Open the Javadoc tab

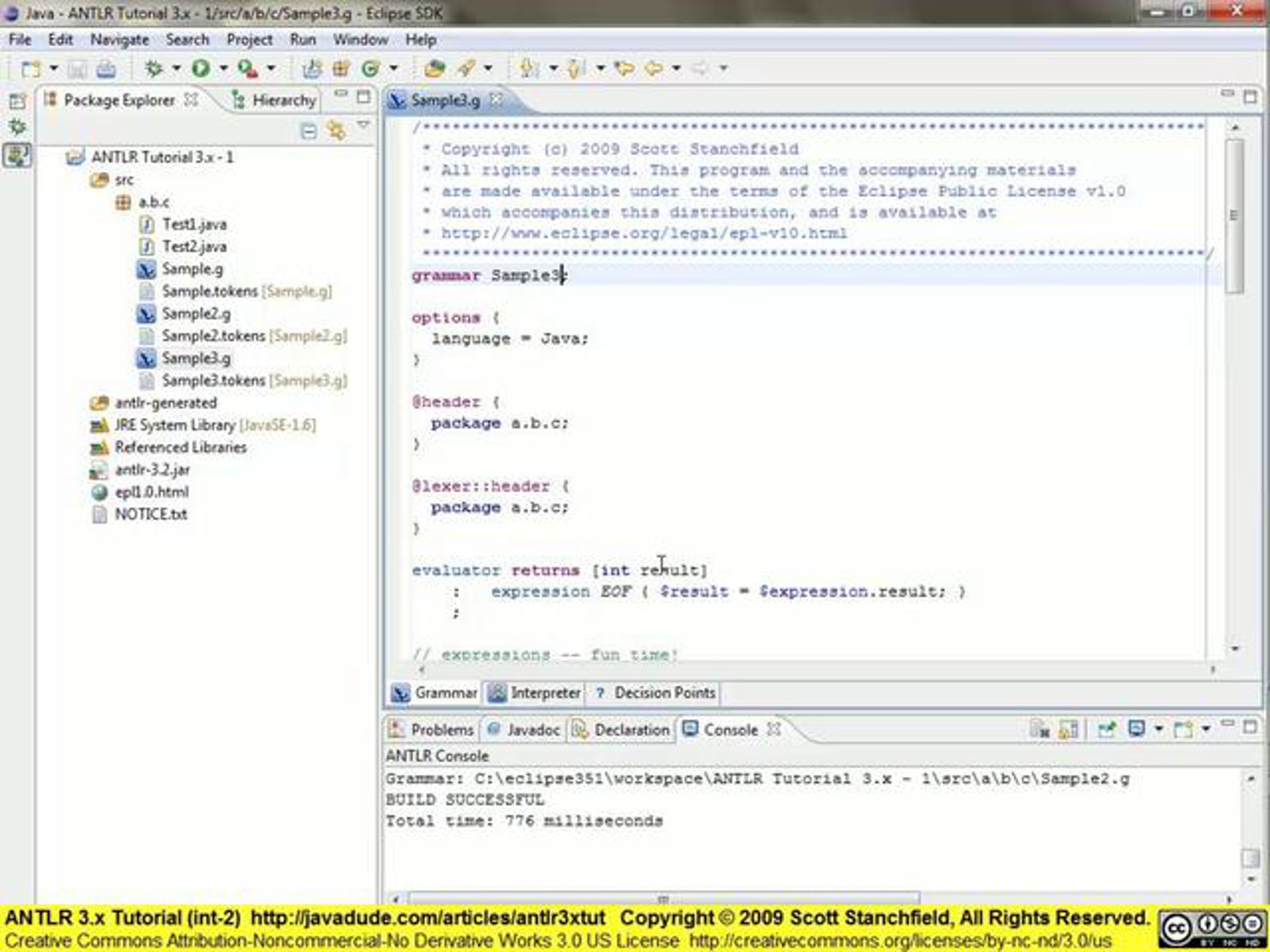pyautogui.click(x=523, y=729)
